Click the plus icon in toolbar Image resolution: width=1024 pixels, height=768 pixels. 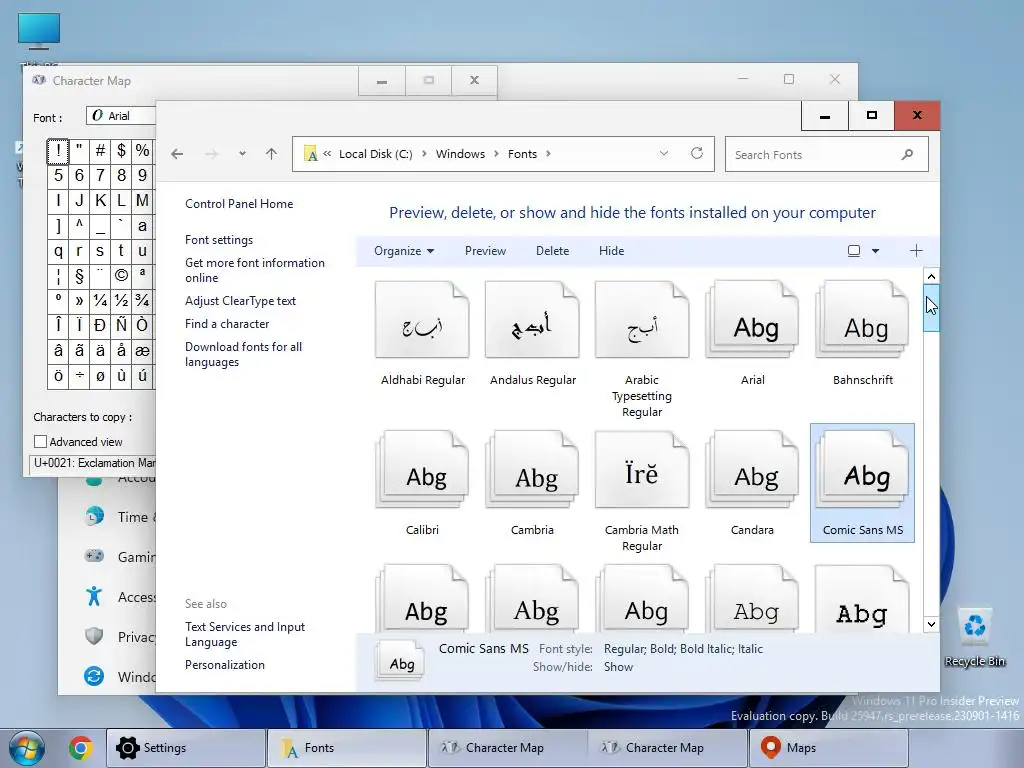(916, 251)
